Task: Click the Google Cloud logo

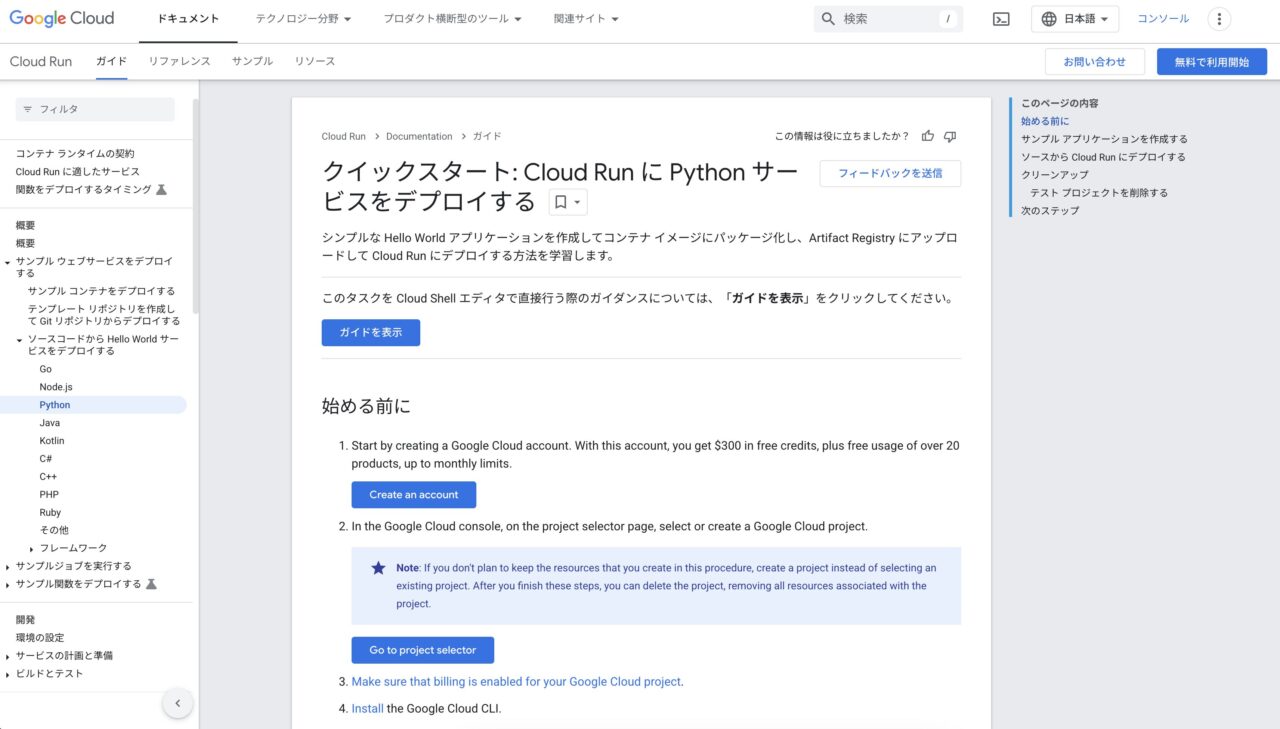Action: coord(62,18)
